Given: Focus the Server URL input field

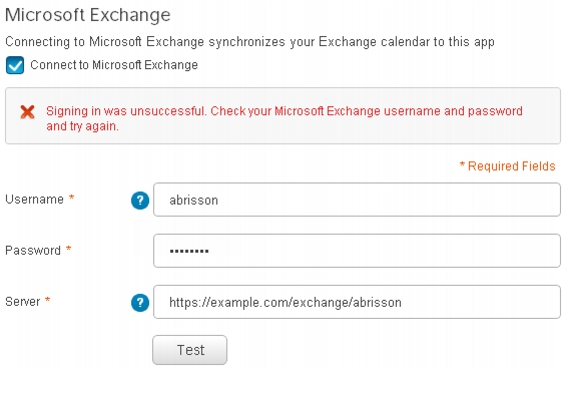Looking at the screenshot, I should pyautogui.click(x=357, y=302).
